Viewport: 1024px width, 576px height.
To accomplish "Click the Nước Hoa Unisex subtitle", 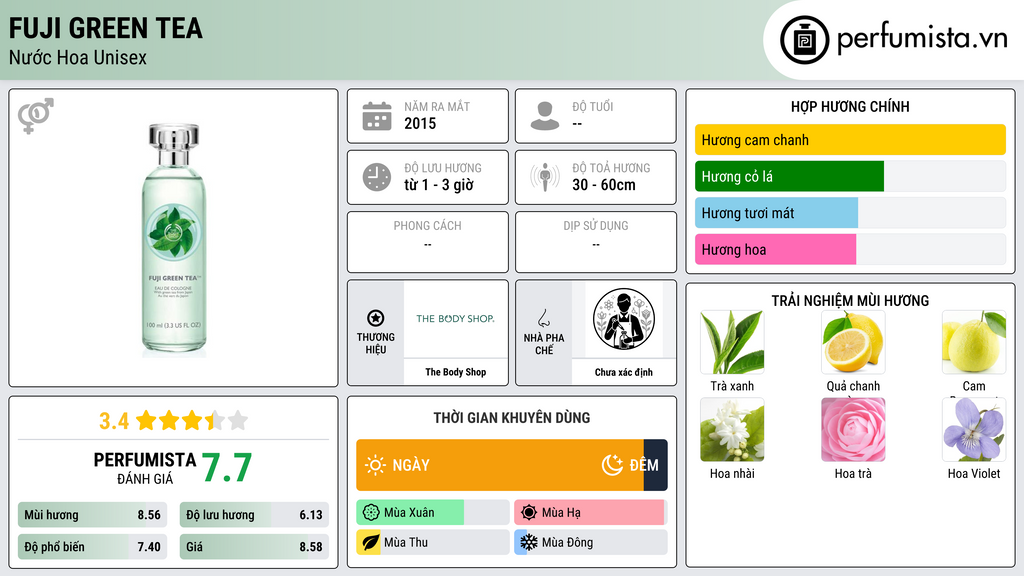I will point(78,57).
